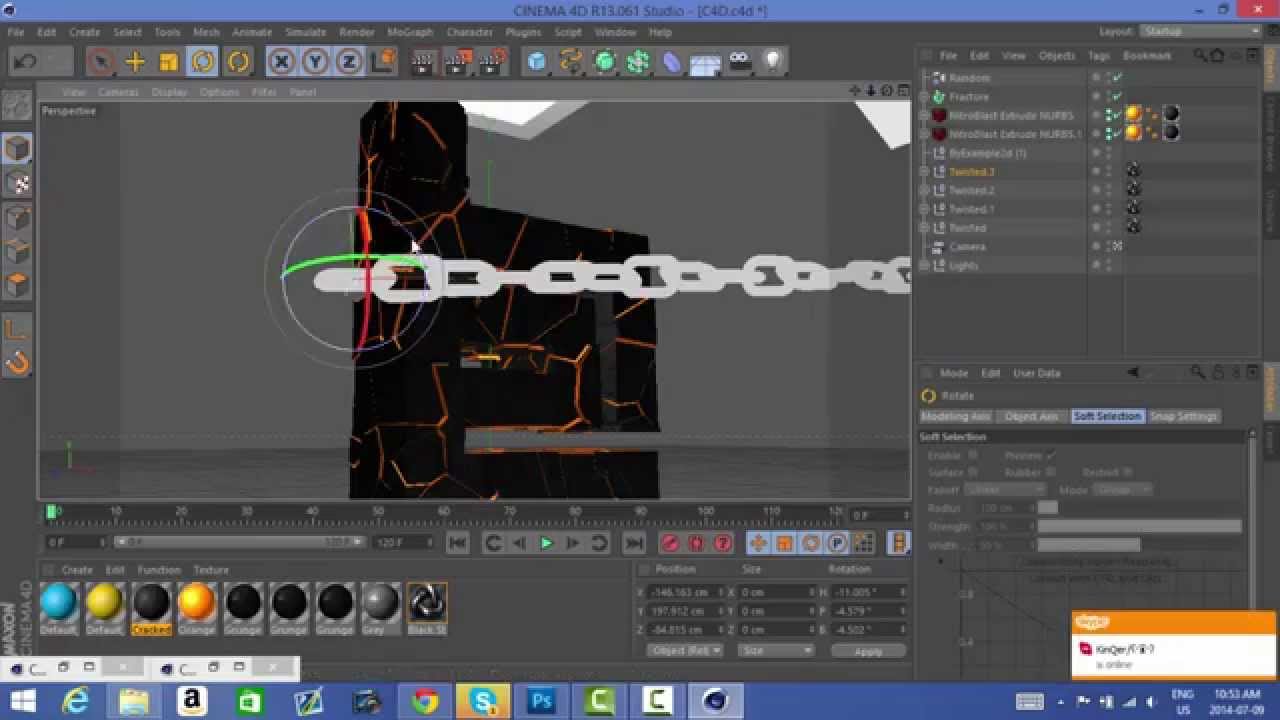
Task: Click the spline pen icon
Action: [571, 62]
